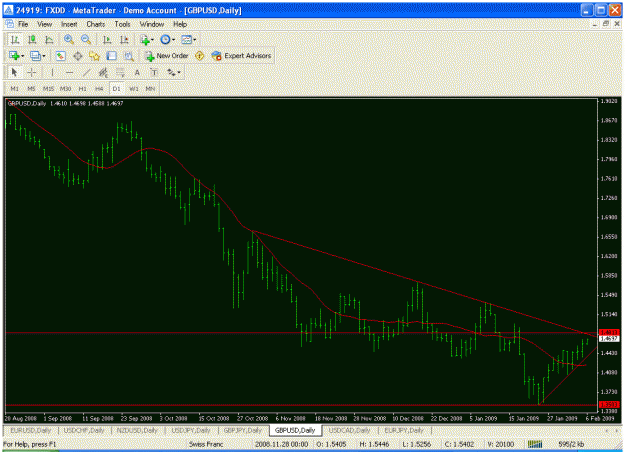The height and width of the screenshot is (452, 625).
Task: Open the Terminal panel icon
Action: click(112, 56)
